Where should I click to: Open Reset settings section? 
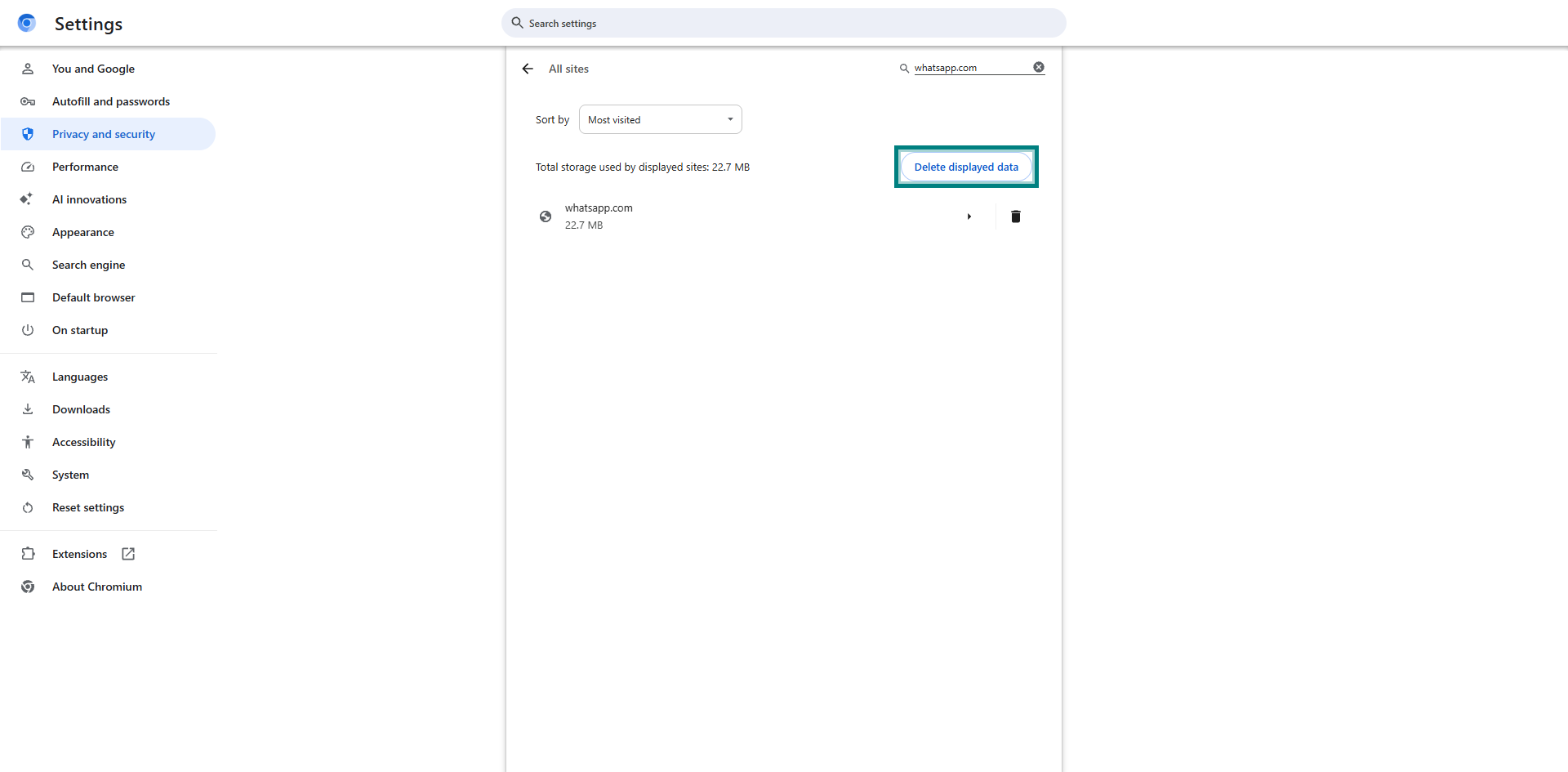[x=108, y=507]
